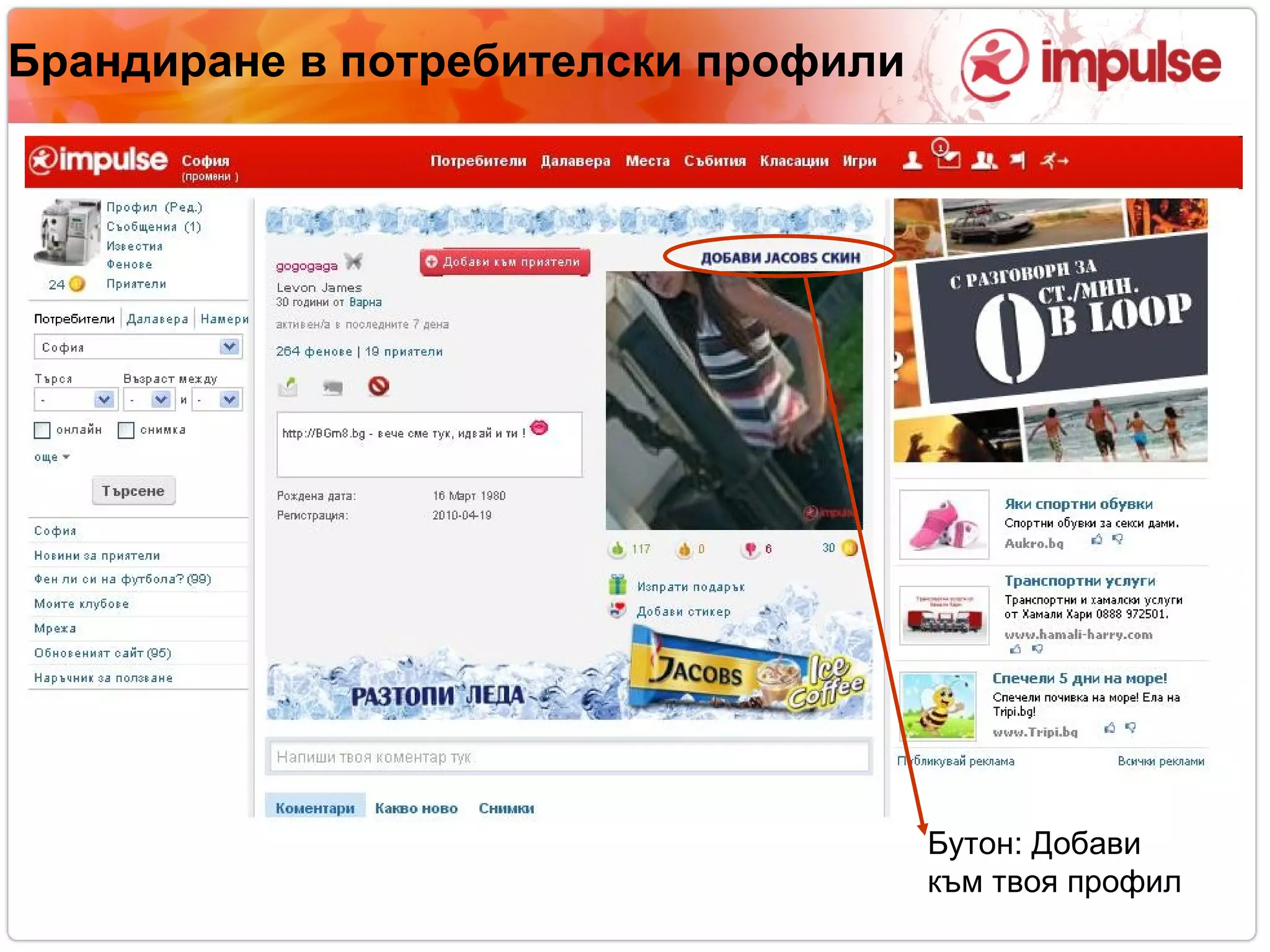Open Далавера in the top menu
The image size is (1270, 952).
coord(575,161)
